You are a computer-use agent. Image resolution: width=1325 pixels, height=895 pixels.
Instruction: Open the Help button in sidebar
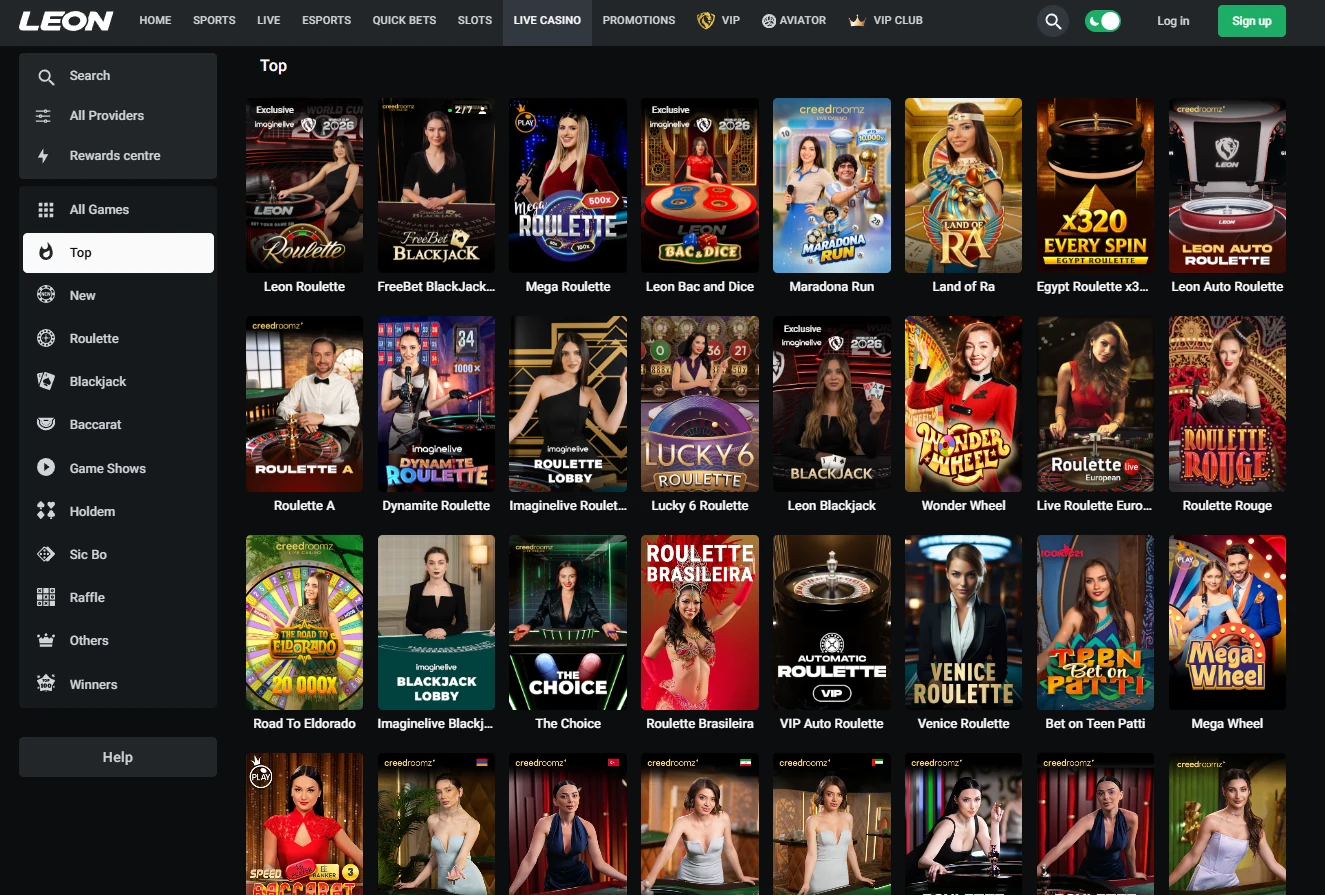(118, 757)
